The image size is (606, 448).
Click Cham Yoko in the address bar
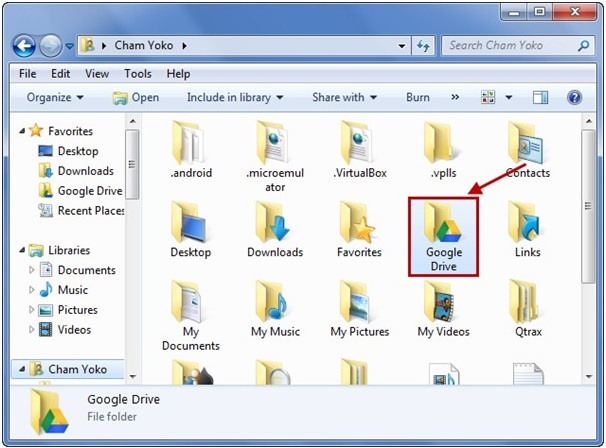point(143,46)
